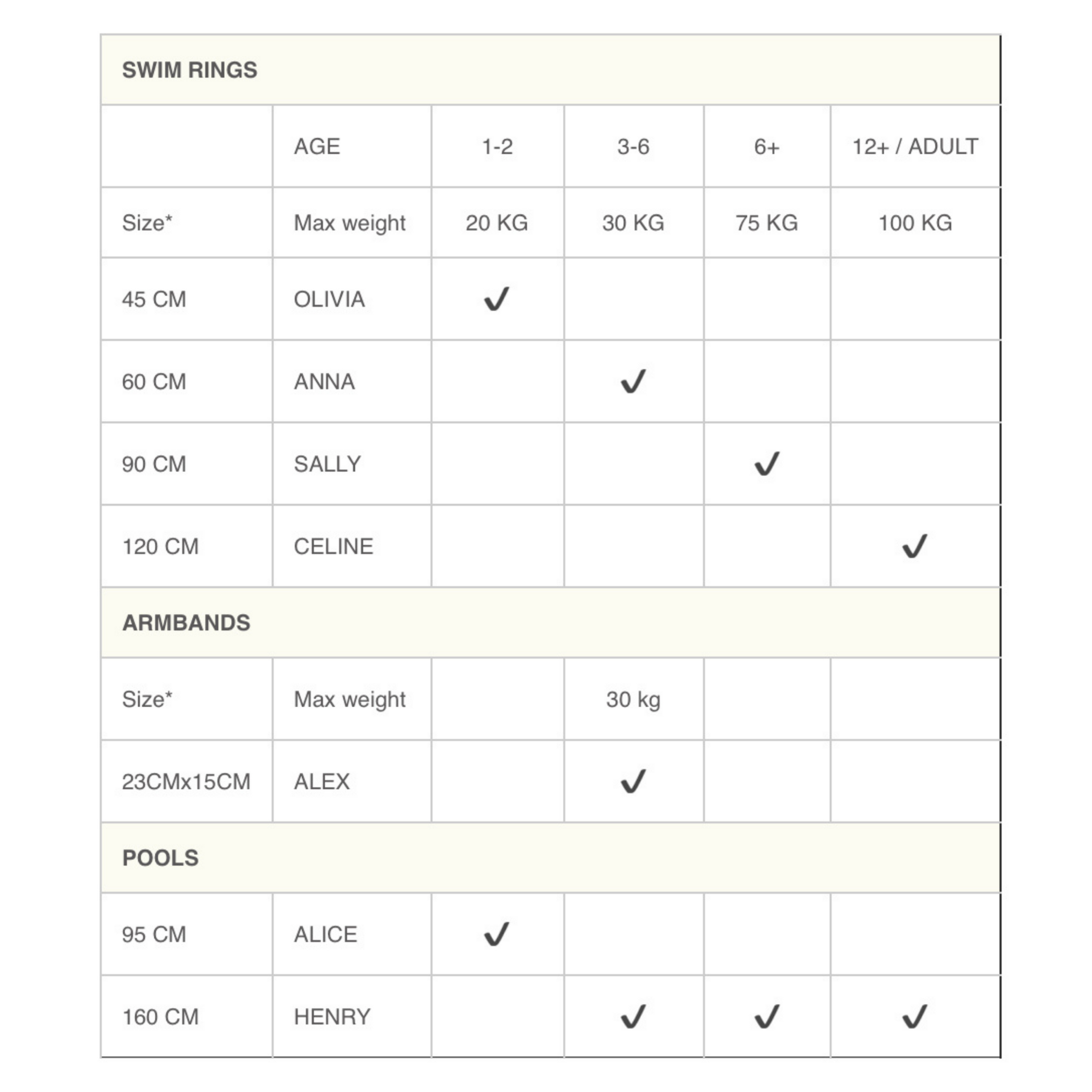Click the 75 KG max weight cell
The width and height of the screenshot is (1092, 1092).
(767, 223)
